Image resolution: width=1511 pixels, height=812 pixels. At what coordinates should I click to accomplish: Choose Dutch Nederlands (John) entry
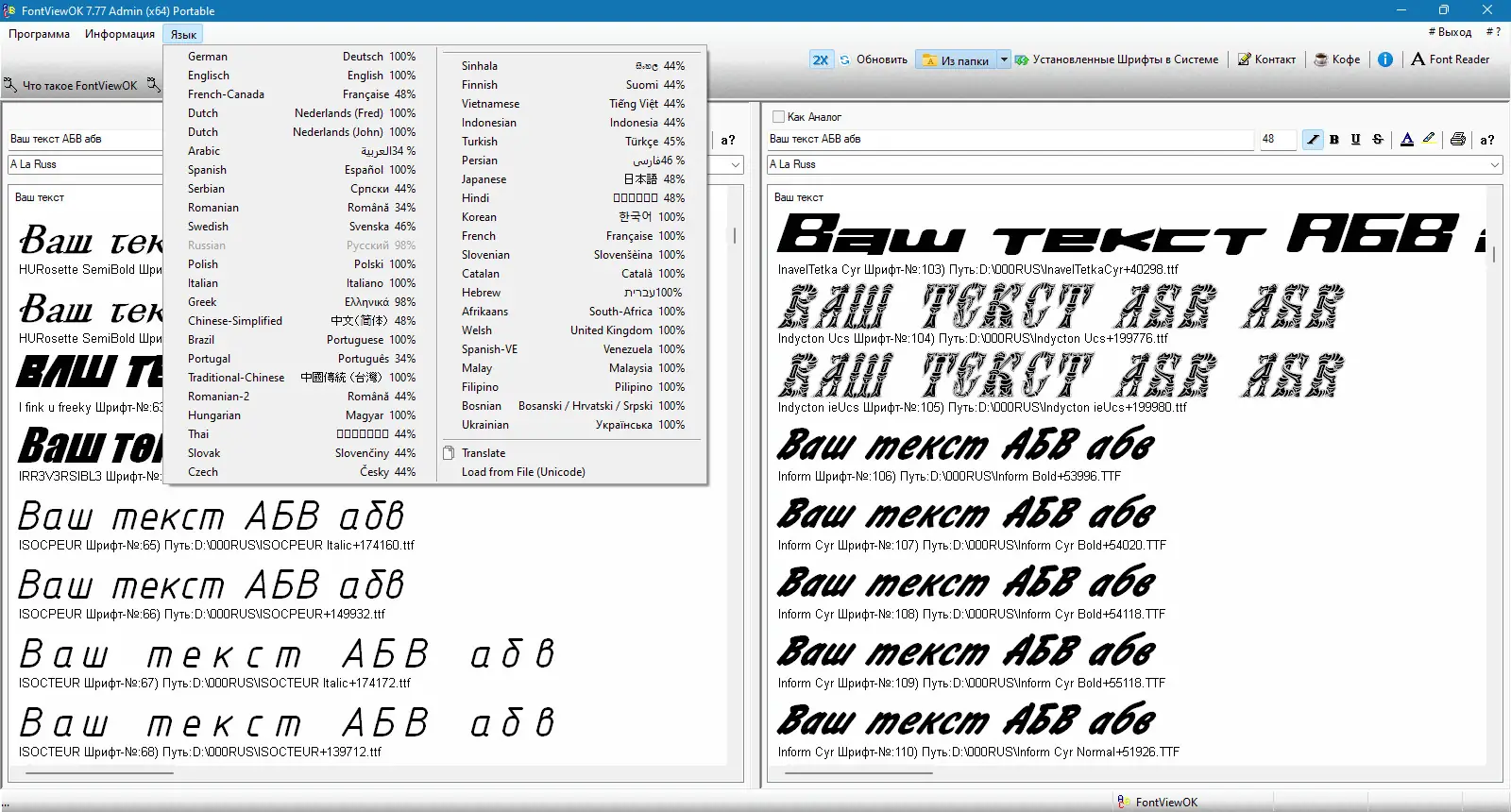301,132
